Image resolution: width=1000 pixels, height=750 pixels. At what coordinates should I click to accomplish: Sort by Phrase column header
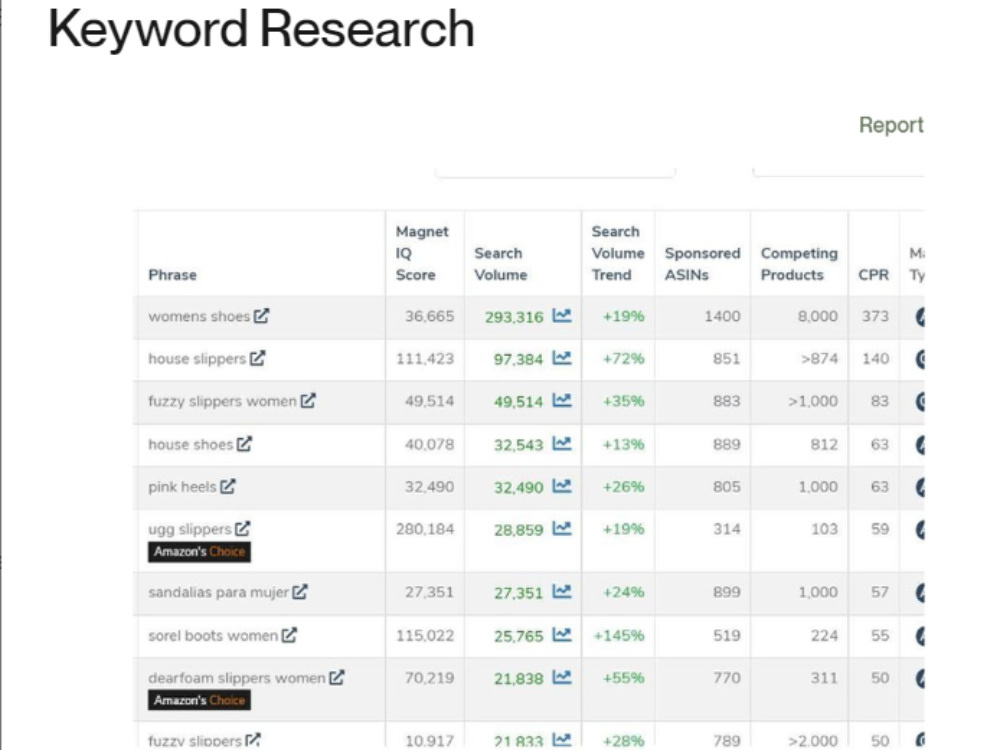172,275
